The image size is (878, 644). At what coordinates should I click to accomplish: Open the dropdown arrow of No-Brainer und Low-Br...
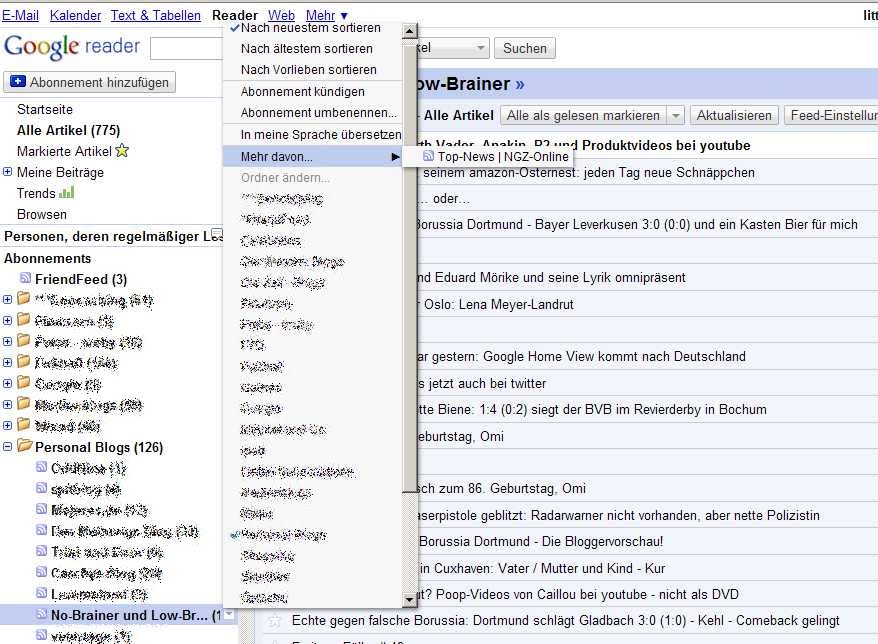(x=229, y=615)
